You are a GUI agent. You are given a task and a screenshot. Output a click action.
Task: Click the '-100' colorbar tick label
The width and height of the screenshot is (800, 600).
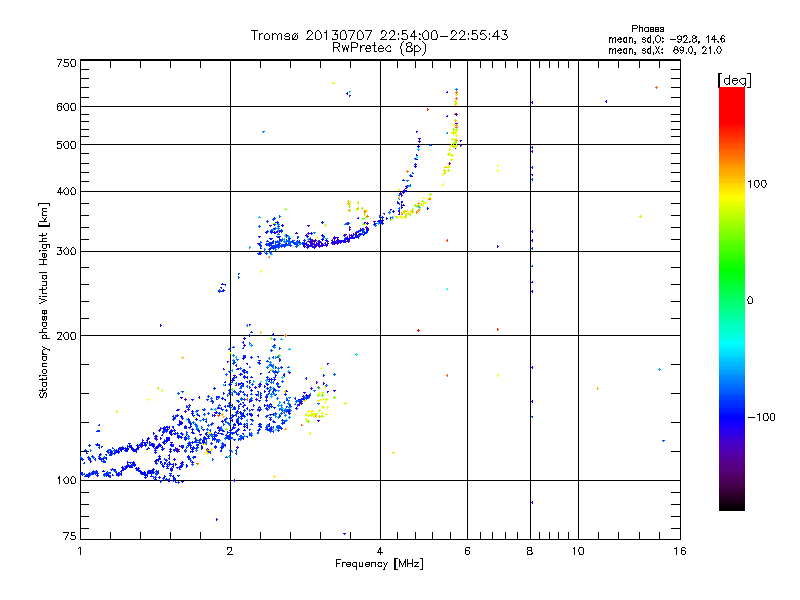pos(761,417)
